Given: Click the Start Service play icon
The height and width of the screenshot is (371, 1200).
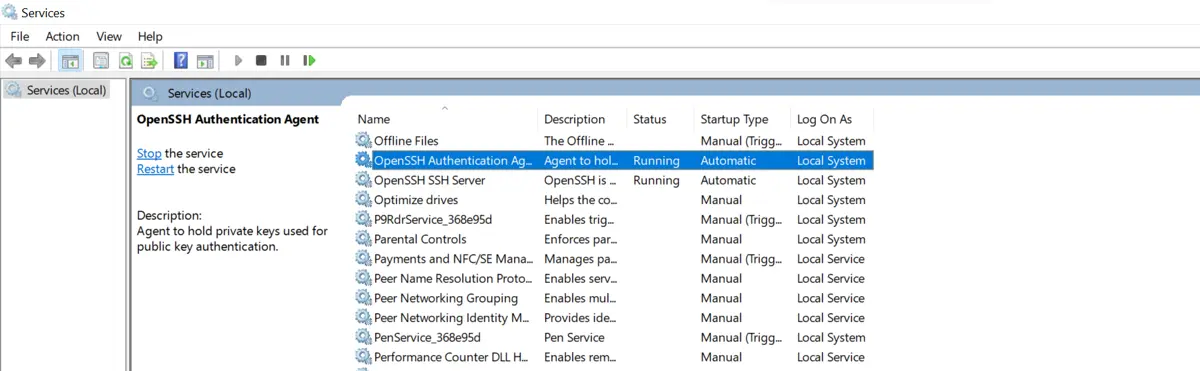Looking at the screenshot, I should tap(238, 61).
